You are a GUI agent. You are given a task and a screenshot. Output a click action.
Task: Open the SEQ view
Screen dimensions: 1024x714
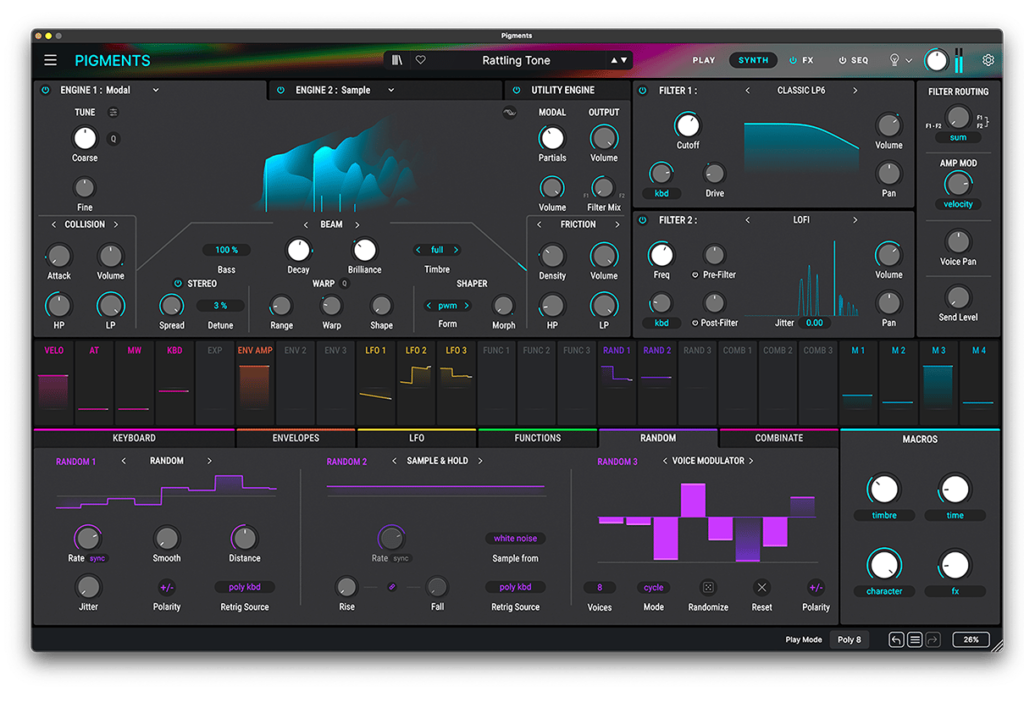click(854, 60)
